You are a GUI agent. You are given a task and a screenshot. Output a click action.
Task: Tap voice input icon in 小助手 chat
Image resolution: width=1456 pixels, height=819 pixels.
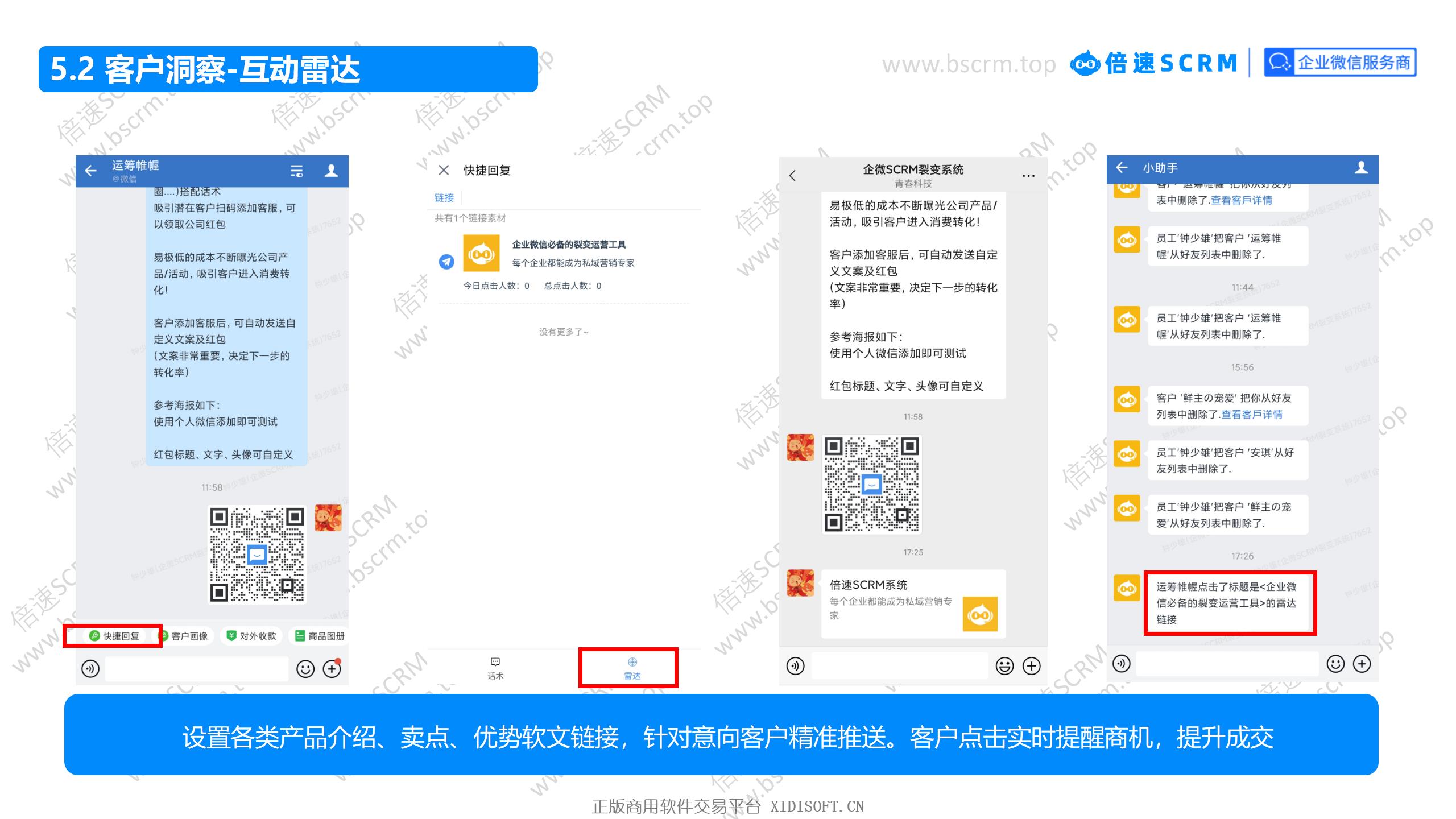1121,663
